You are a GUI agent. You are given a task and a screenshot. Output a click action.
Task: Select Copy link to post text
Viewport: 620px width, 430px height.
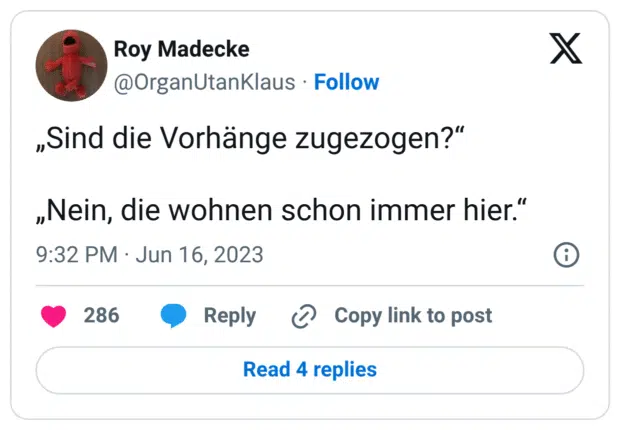tap(413, 316)
